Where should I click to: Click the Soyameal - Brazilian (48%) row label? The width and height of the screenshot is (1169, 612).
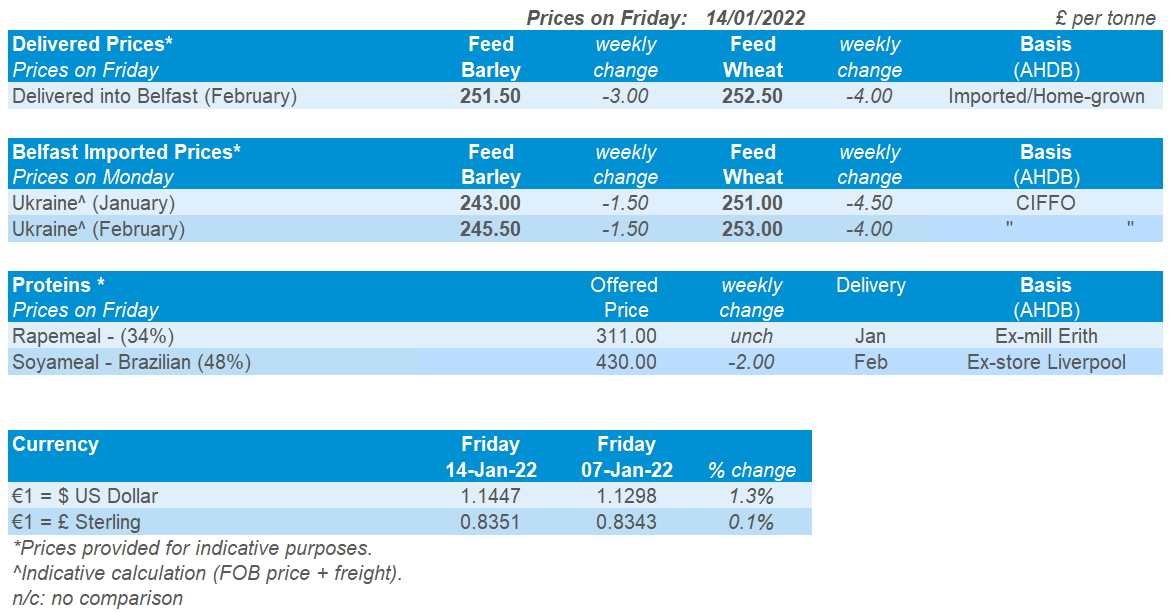(x=131, y=362)
